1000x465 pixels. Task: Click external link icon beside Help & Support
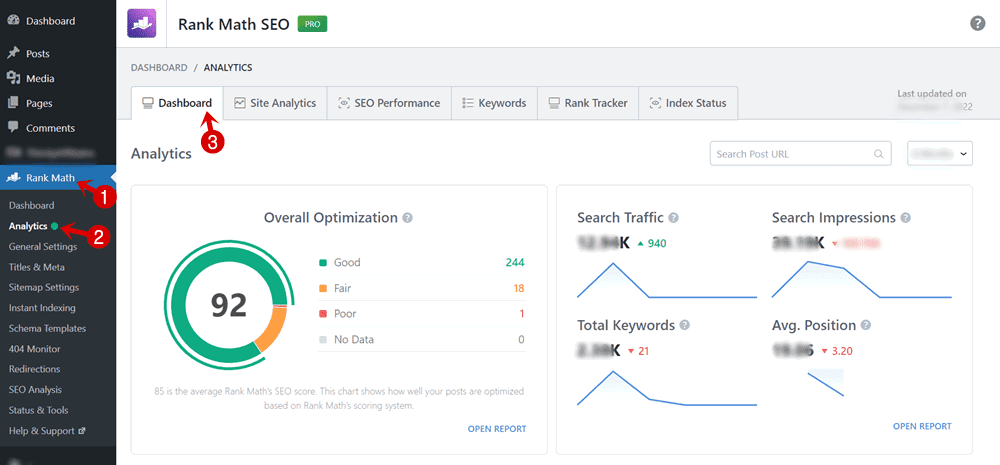[x=81, y=431]
